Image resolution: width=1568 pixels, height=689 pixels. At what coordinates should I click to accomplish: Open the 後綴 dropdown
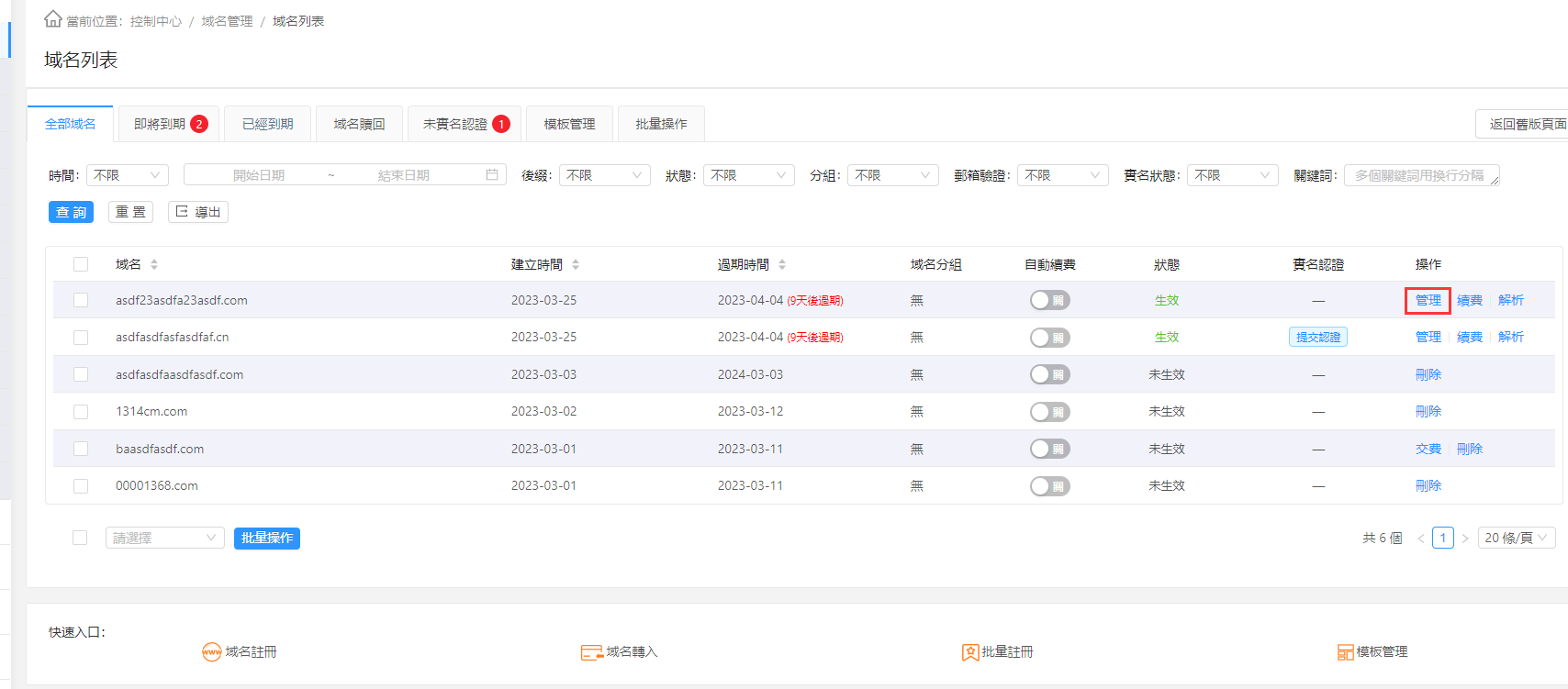tap(605, 175)
